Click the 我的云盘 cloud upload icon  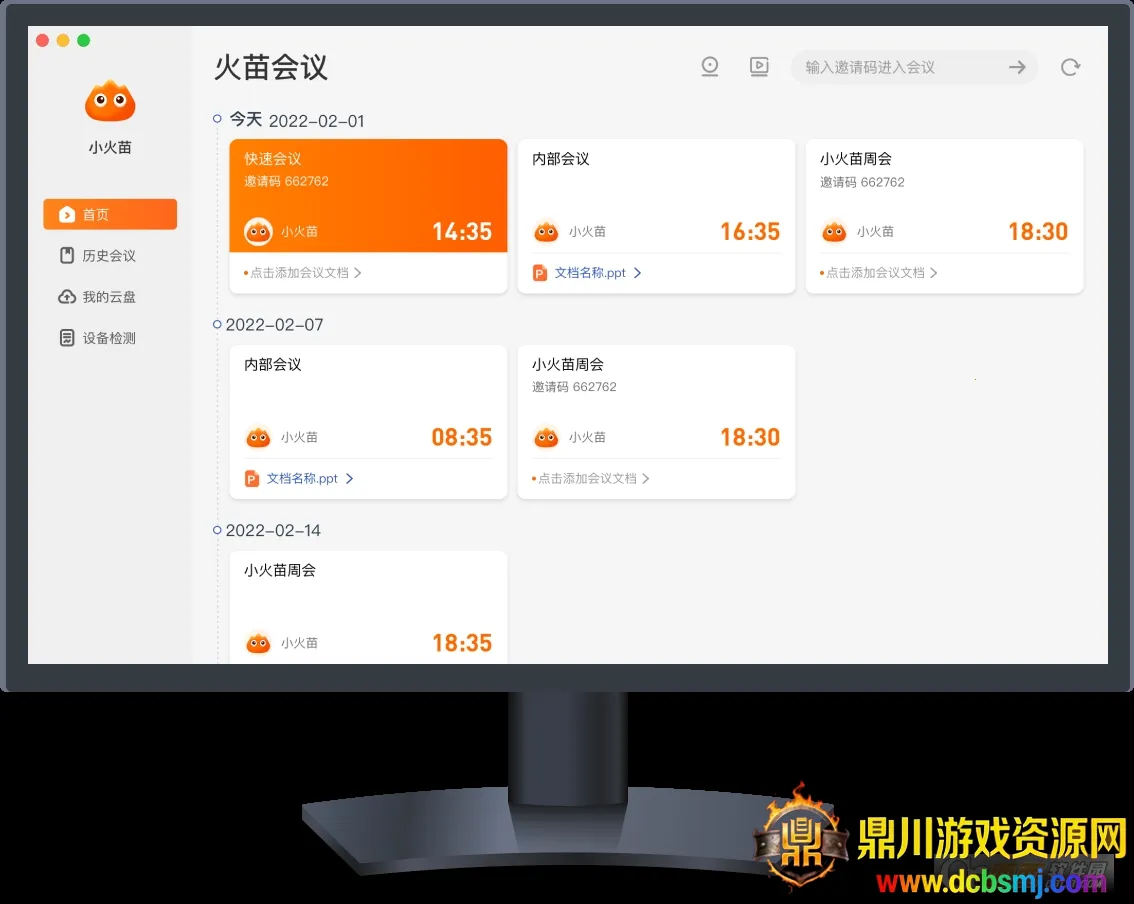pos(66,297)
